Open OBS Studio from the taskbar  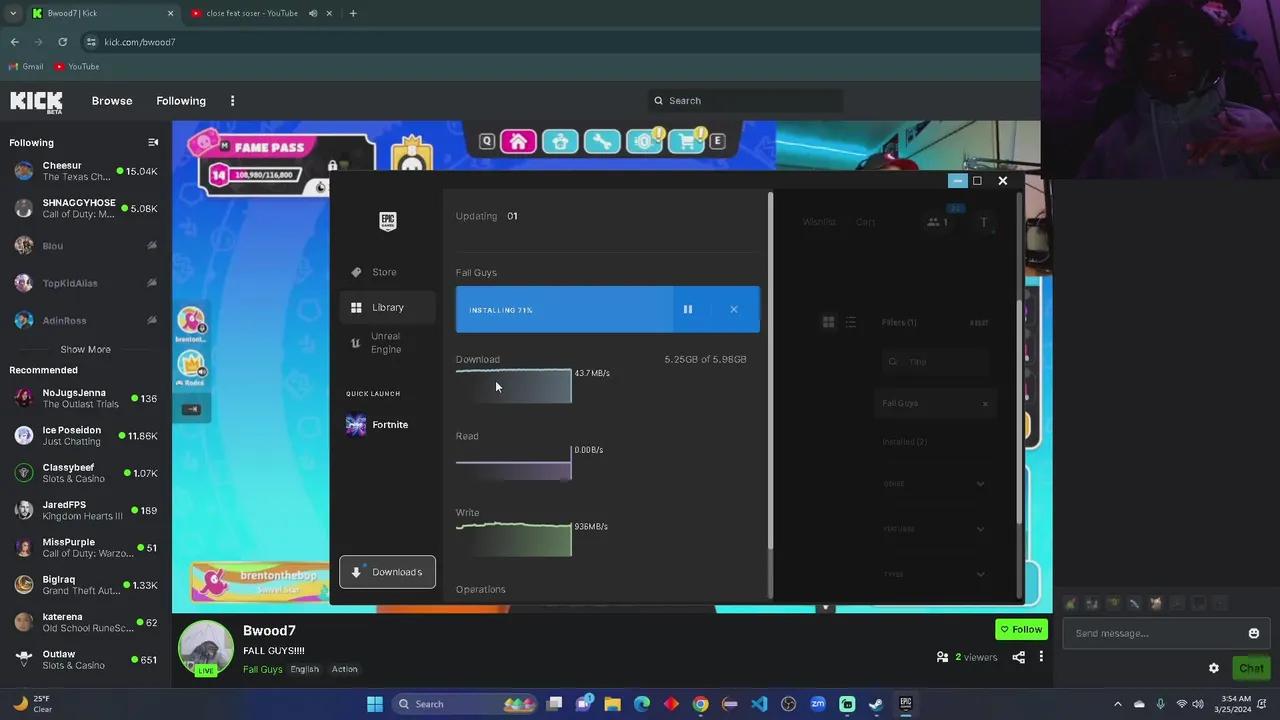(x=788, y=704)
